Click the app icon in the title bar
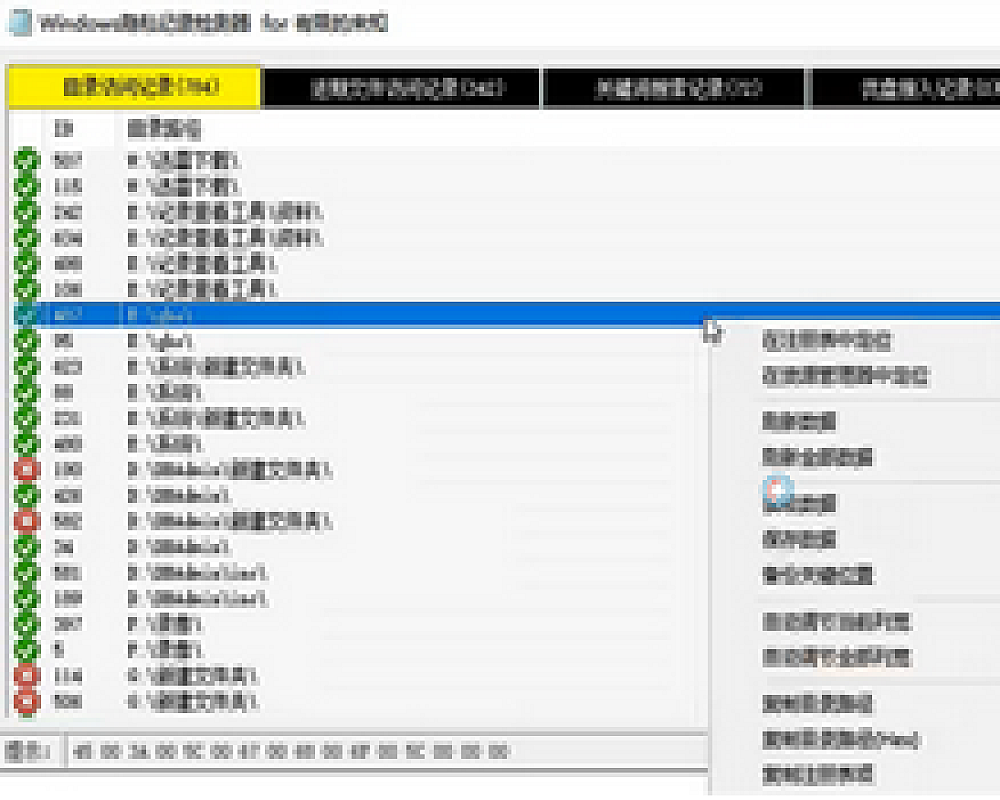This screenshot has height=800, width=1000. (x=20, y=24)
